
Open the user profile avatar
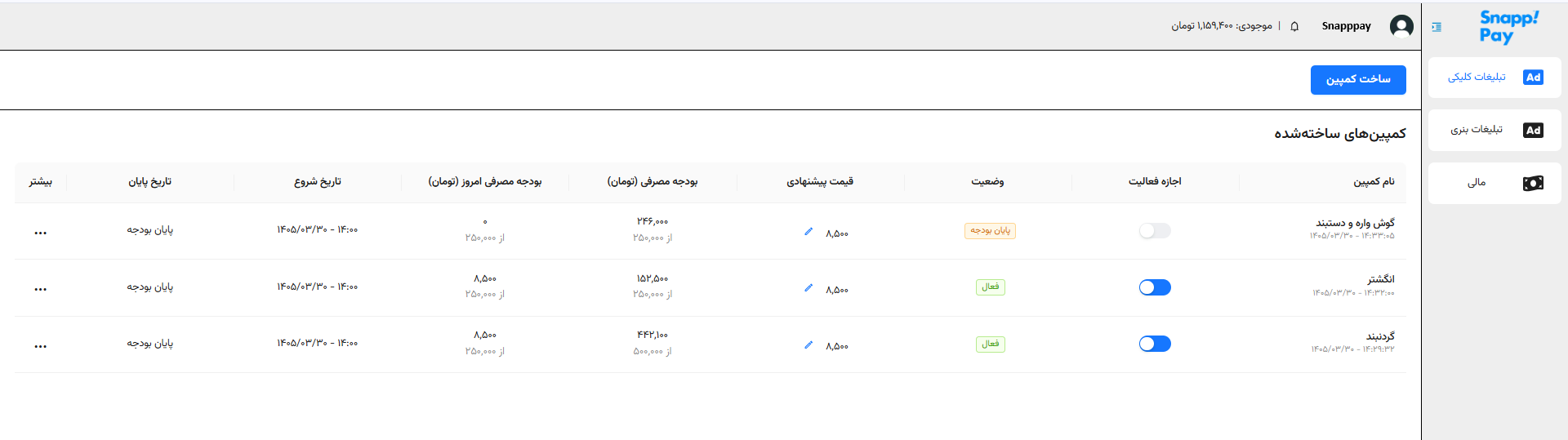pos(1401,27)
